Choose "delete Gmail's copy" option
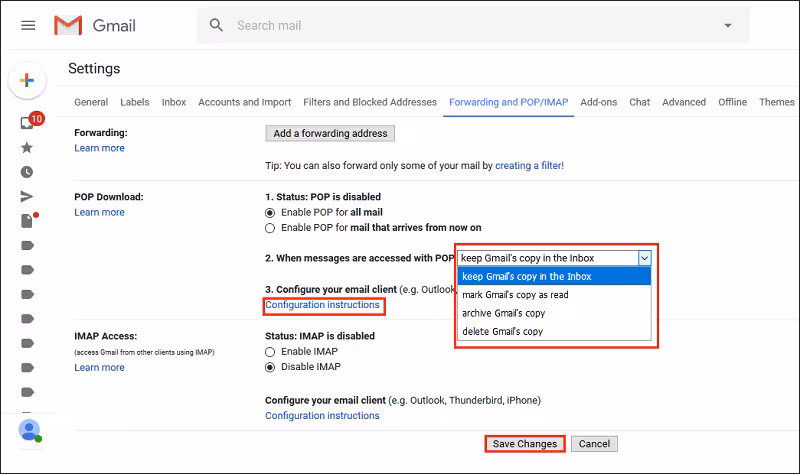This screenshot has height=474, width=800. 501,331
